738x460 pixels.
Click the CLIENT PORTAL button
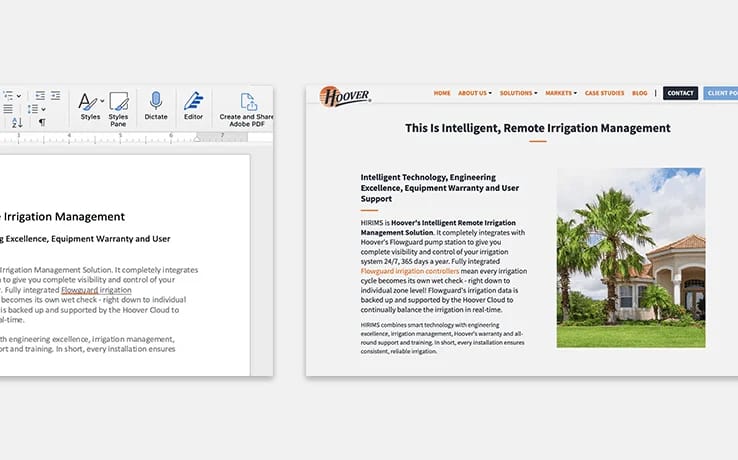tap(721, 93)
